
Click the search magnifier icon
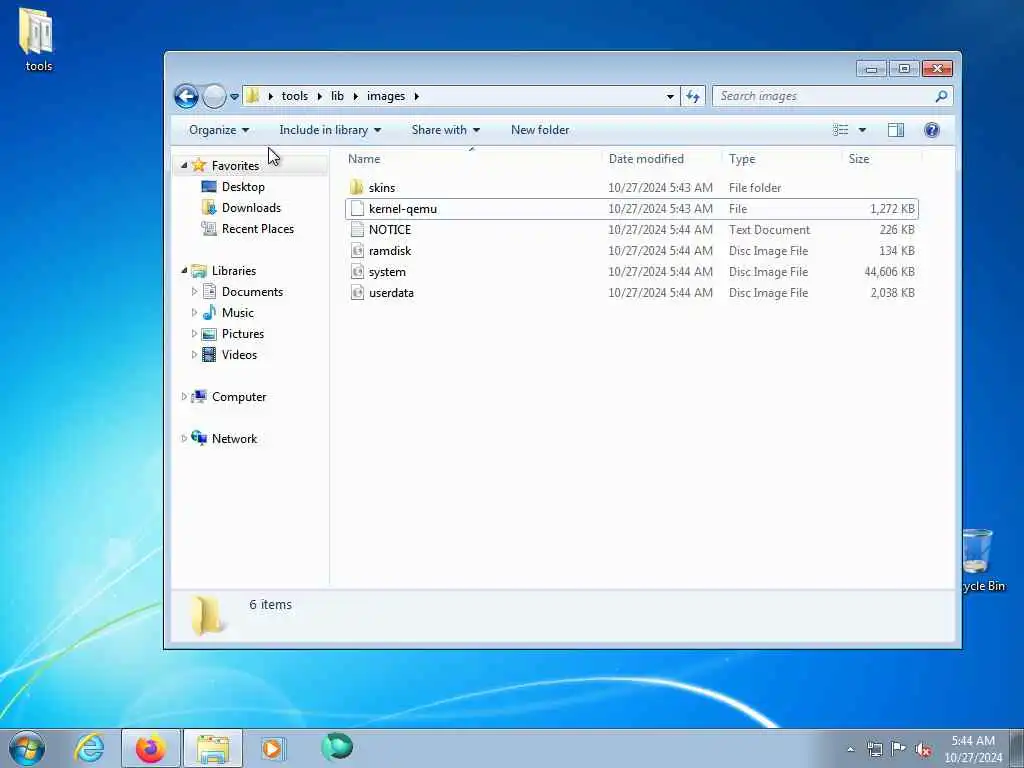[x=941, y=96]
